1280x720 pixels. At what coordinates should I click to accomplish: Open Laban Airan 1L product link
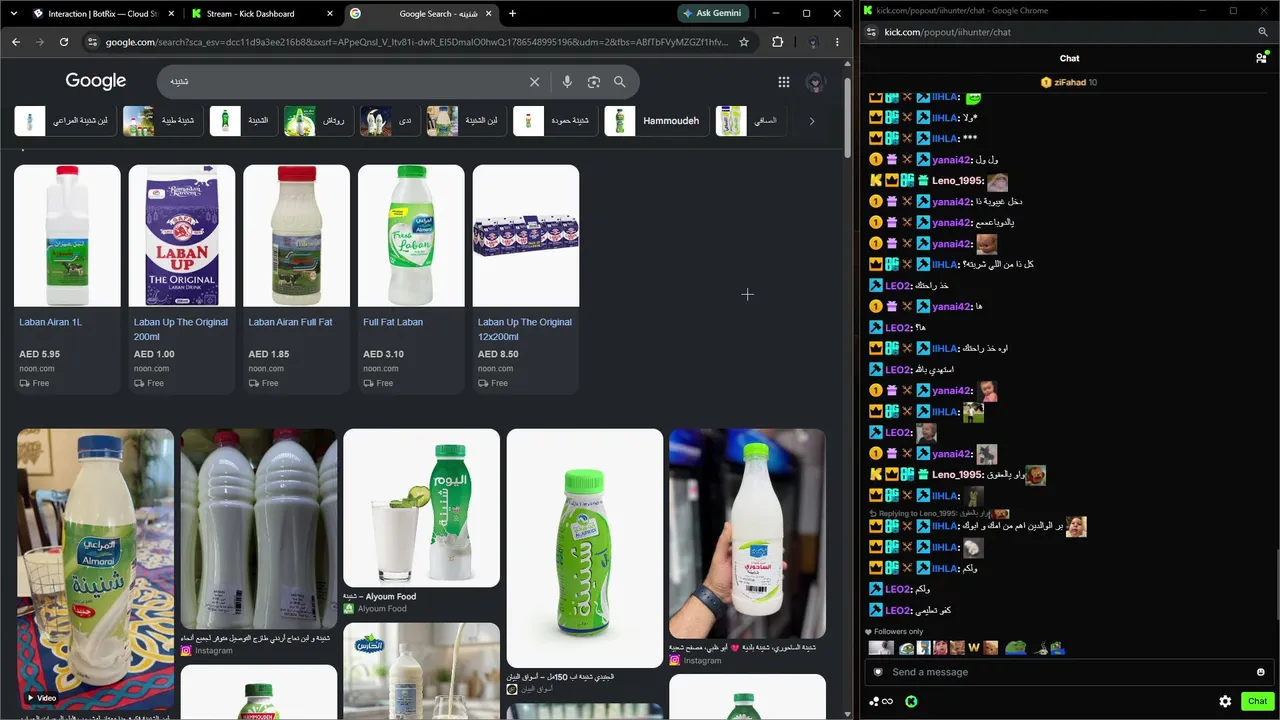[50, 322]
